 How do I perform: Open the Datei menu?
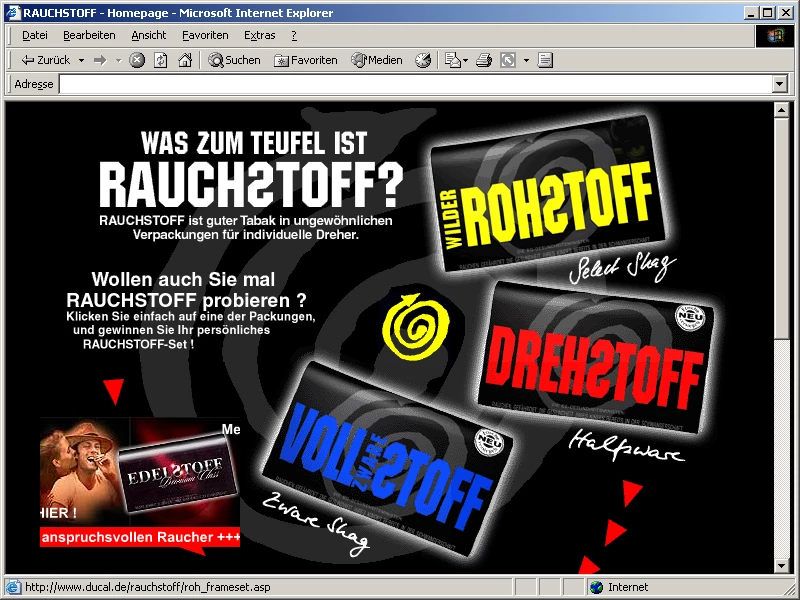tap(34, 35)
